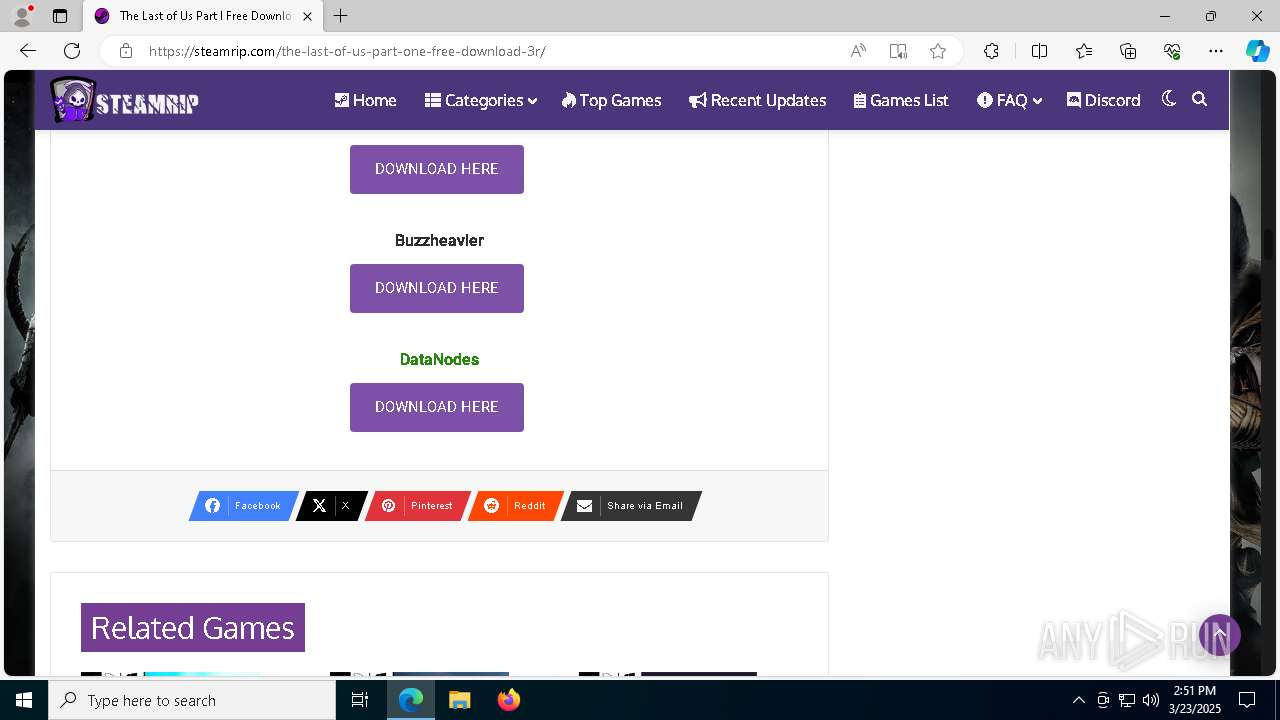Open the Windows Start menu
Image resolution: width=1280 pixels, height=720 pixels.
24,700
